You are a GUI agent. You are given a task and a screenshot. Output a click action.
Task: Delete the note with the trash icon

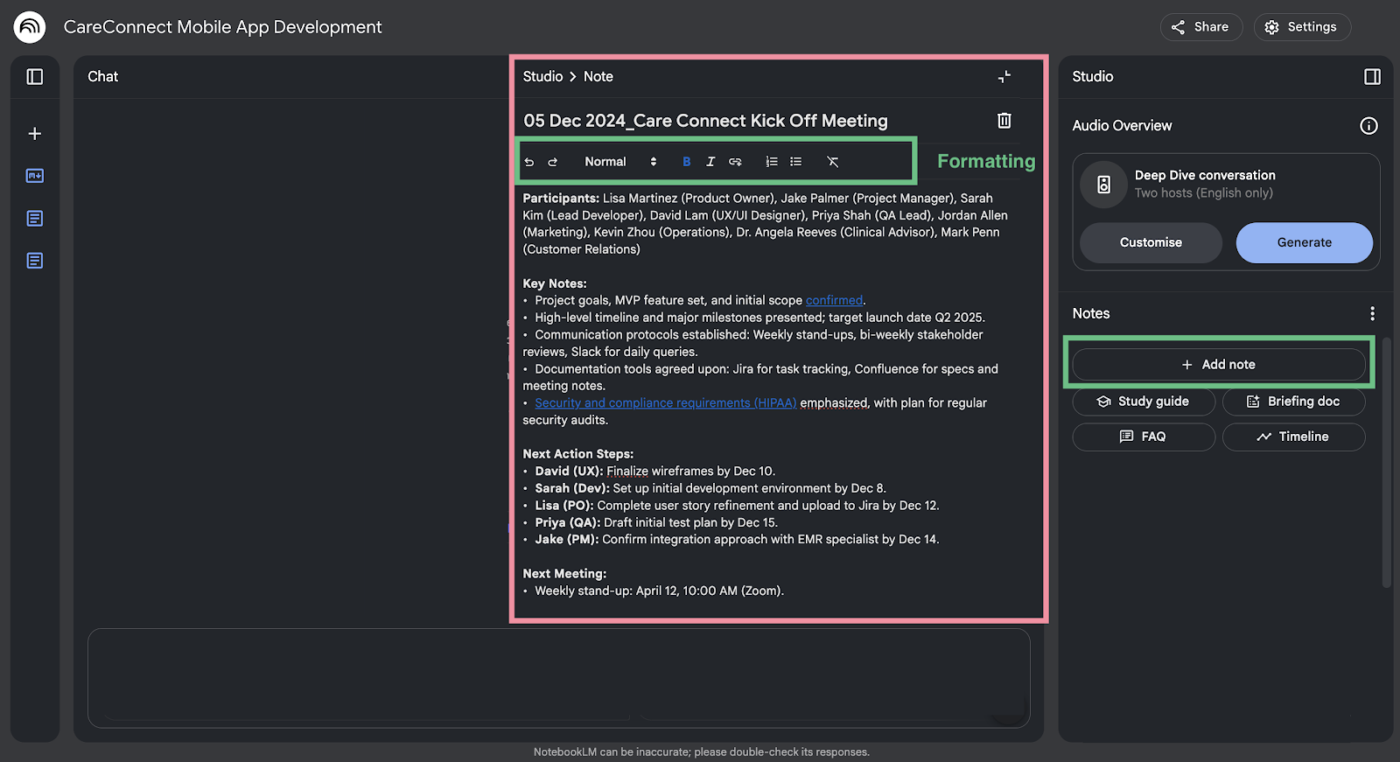pyautogui.click(x=1004, y=121)
